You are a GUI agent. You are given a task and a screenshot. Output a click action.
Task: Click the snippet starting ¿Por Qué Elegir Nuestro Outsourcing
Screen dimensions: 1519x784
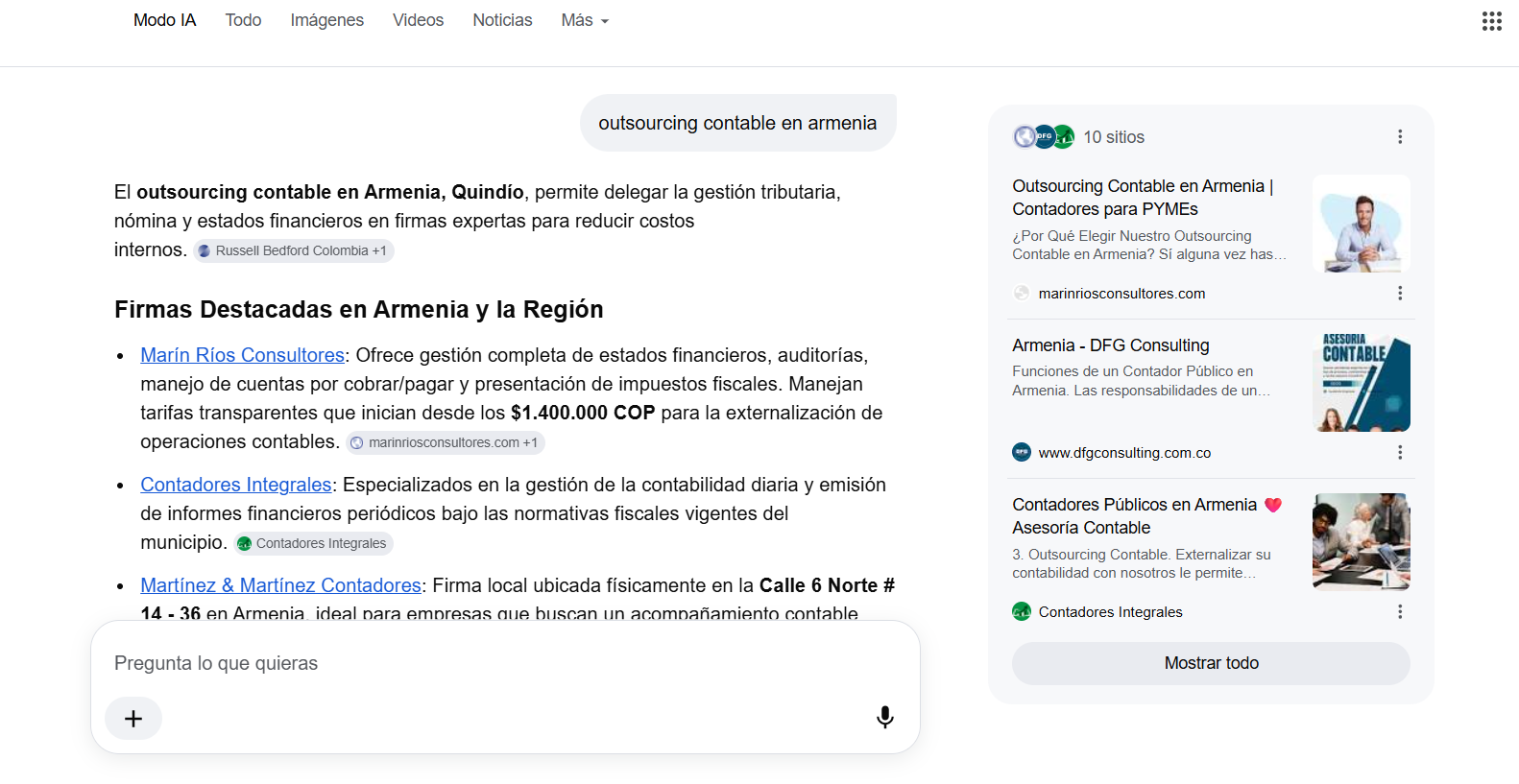[1148, 245]
